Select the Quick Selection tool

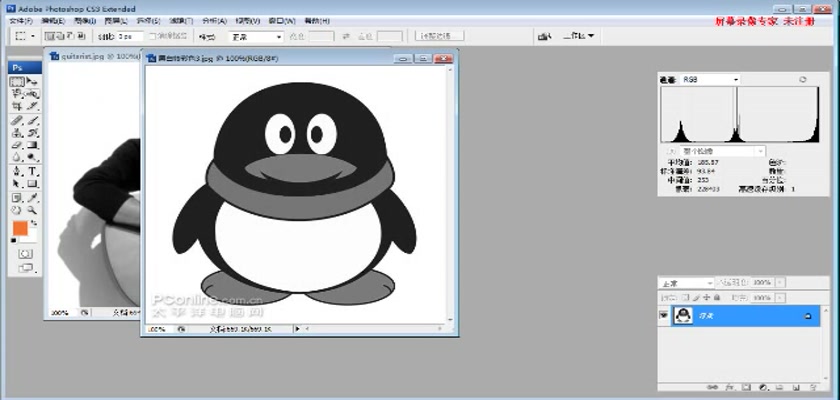point(33,94)
